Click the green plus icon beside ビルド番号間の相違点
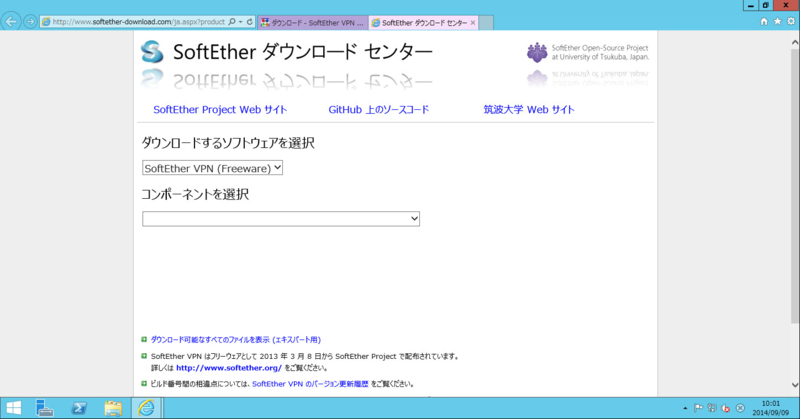The width and height of the screenshot is (800, 419). pos(144,384)
